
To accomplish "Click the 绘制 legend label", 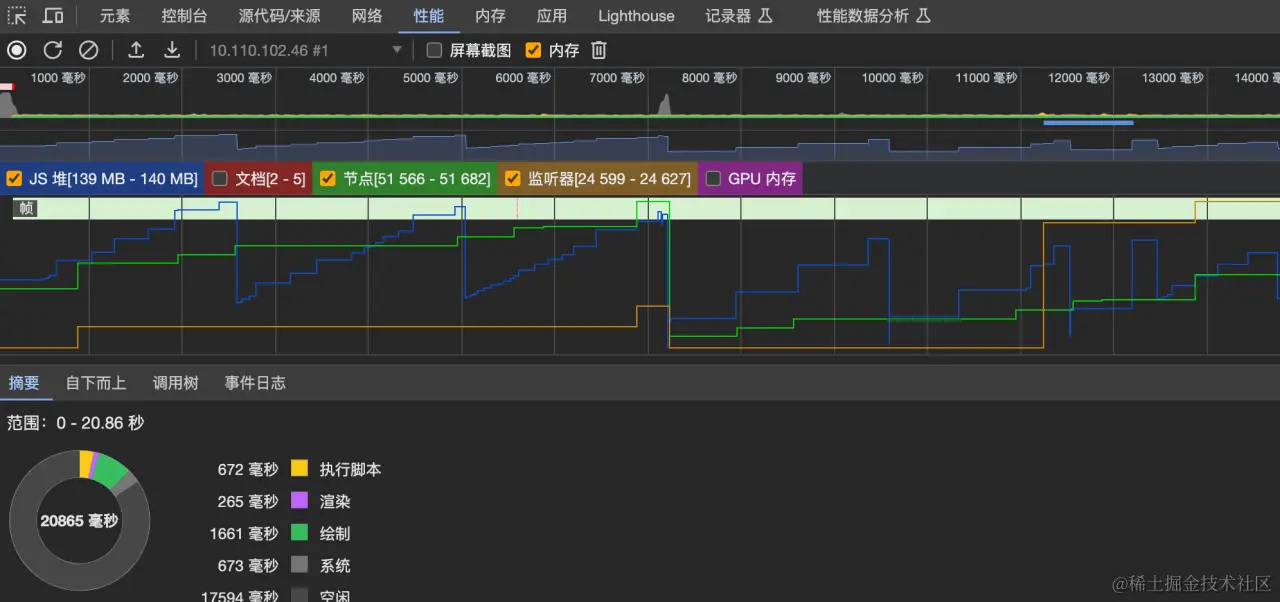I will pos(335,533).
